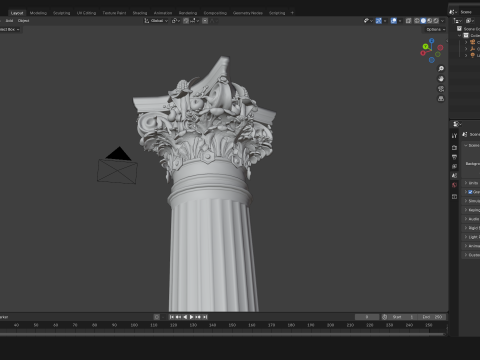Expand the armature-like object in outliner
Screen dimensions: 480x360
click(466, 49)
